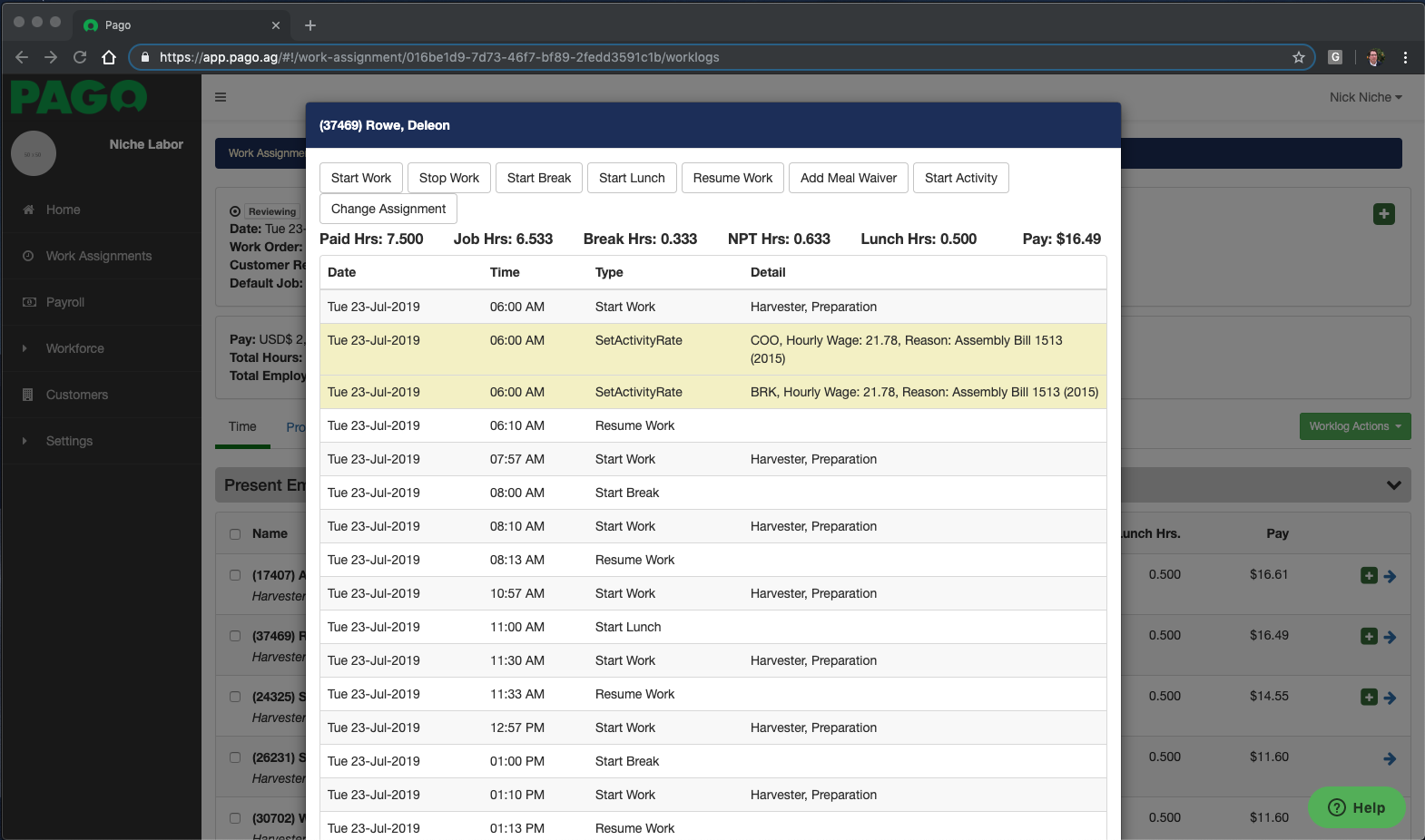
Task: Click the Resume Work button
Action: pyautogui.click(x=732, y=178)
